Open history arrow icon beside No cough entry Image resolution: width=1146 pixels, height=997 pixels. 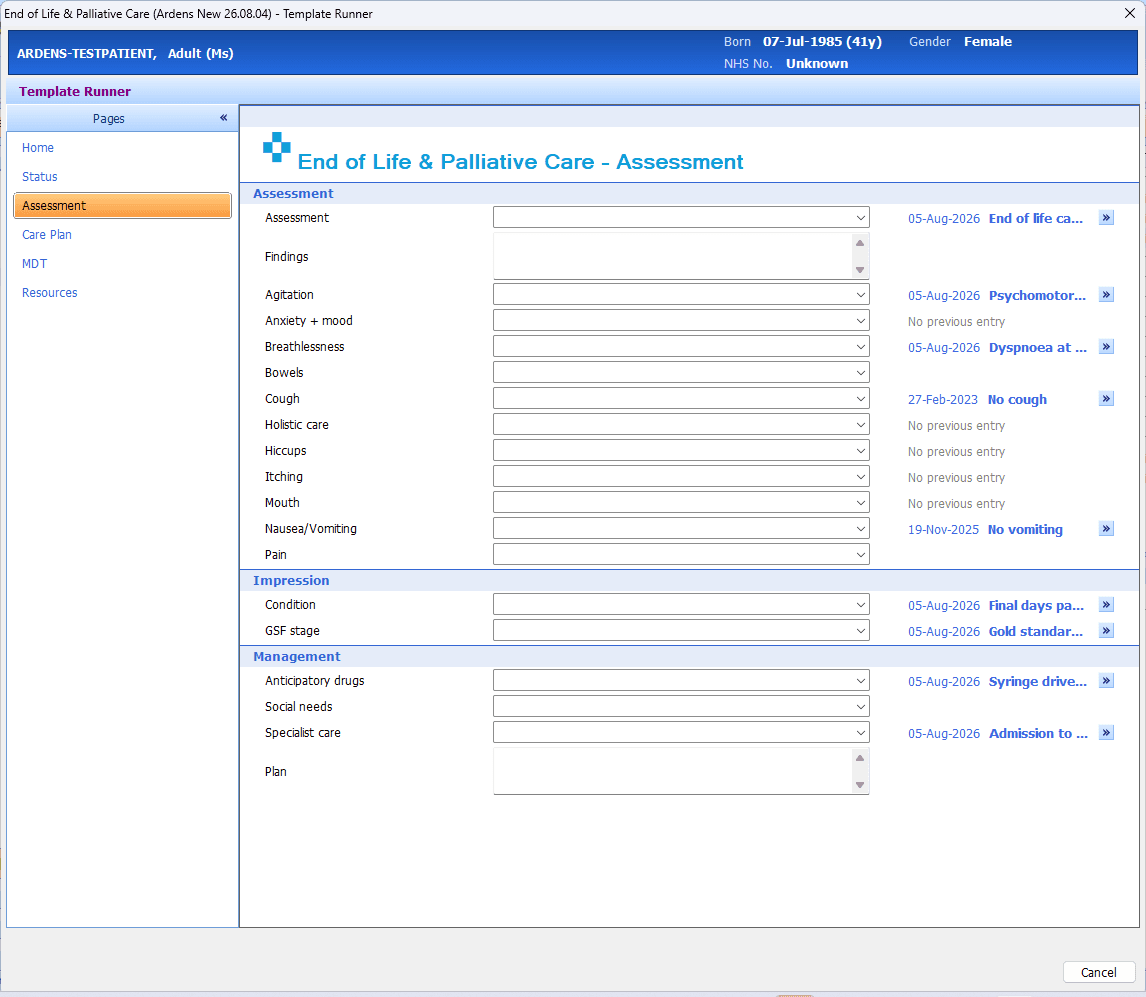[x=1107, y=398]
